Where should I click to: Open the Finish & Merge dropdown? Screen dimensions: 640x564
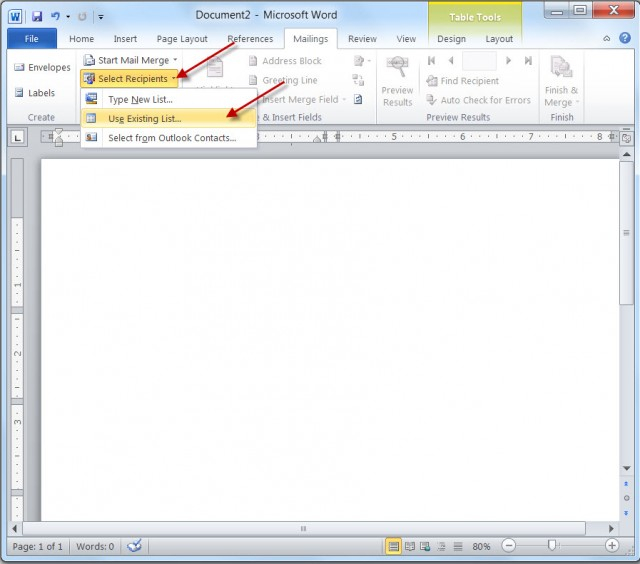[562, 82]
